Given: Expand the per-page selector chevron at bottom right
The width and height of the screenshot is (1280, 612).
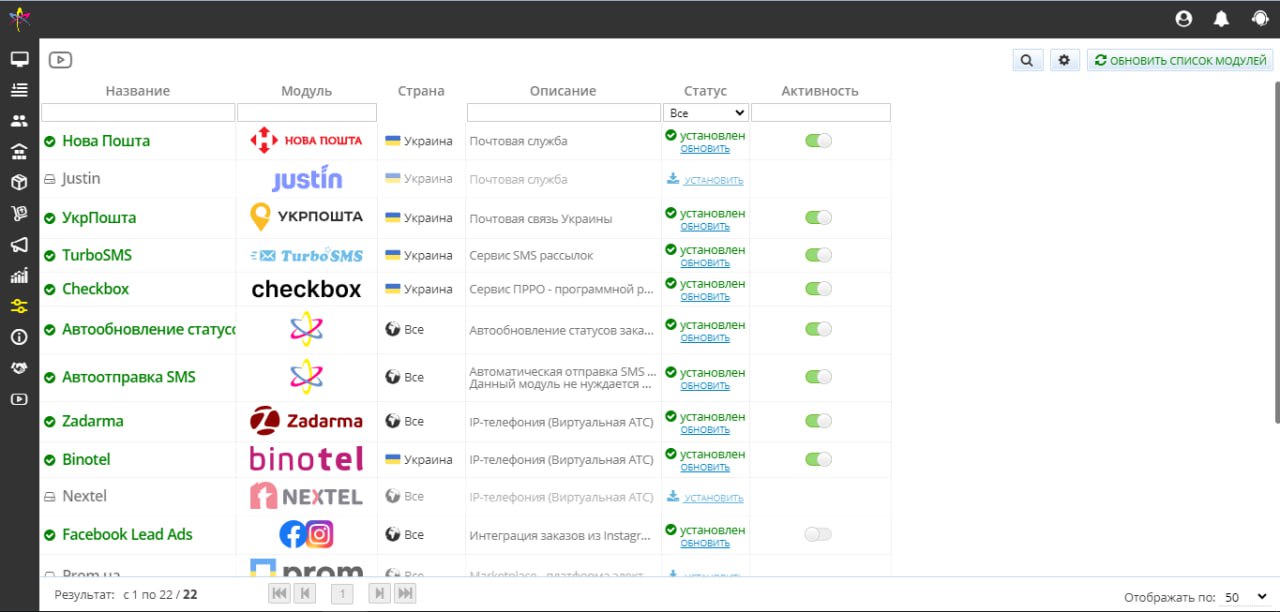Looking at the screenshot, I should (x=1262, y=594).
